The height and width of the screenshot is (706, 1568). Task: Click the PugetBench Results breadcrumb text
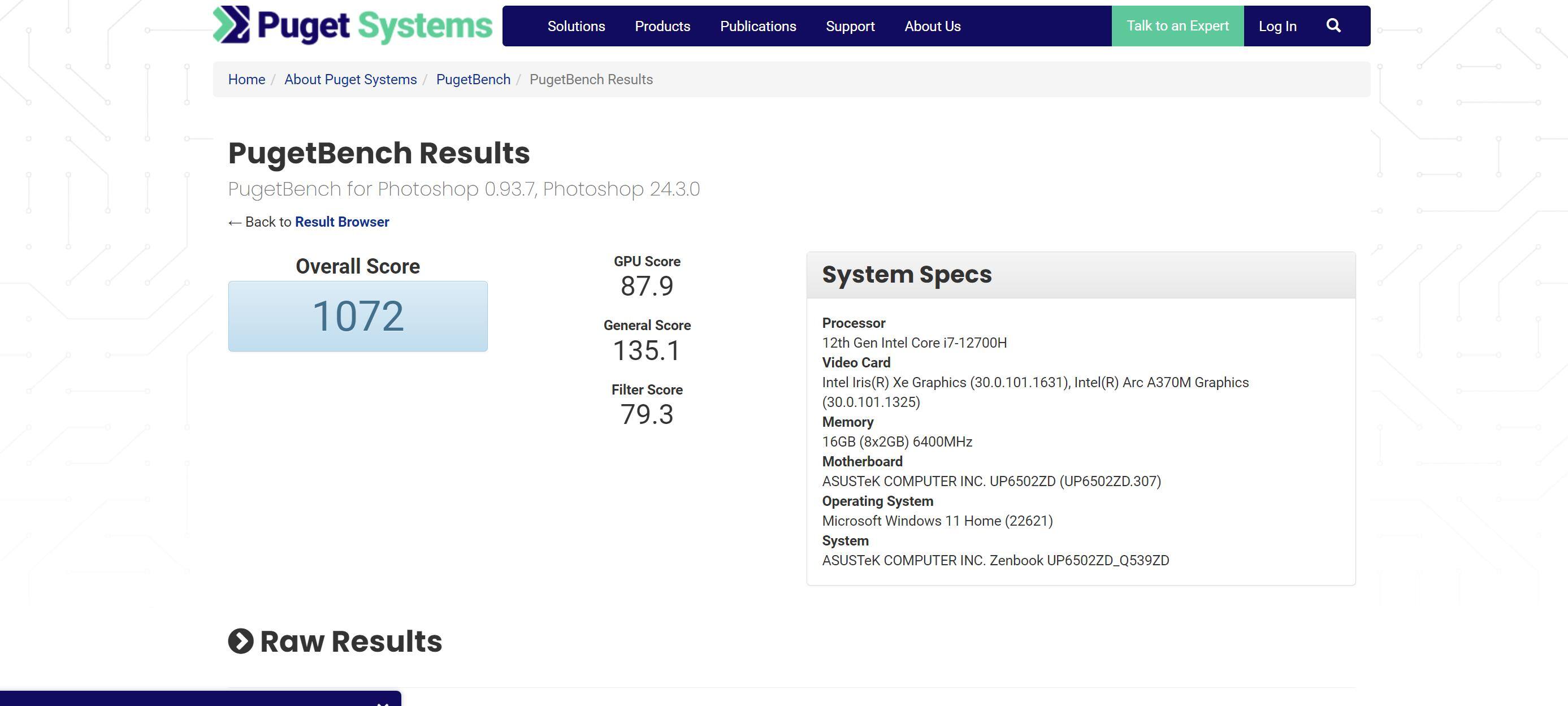tap(591, 80)
